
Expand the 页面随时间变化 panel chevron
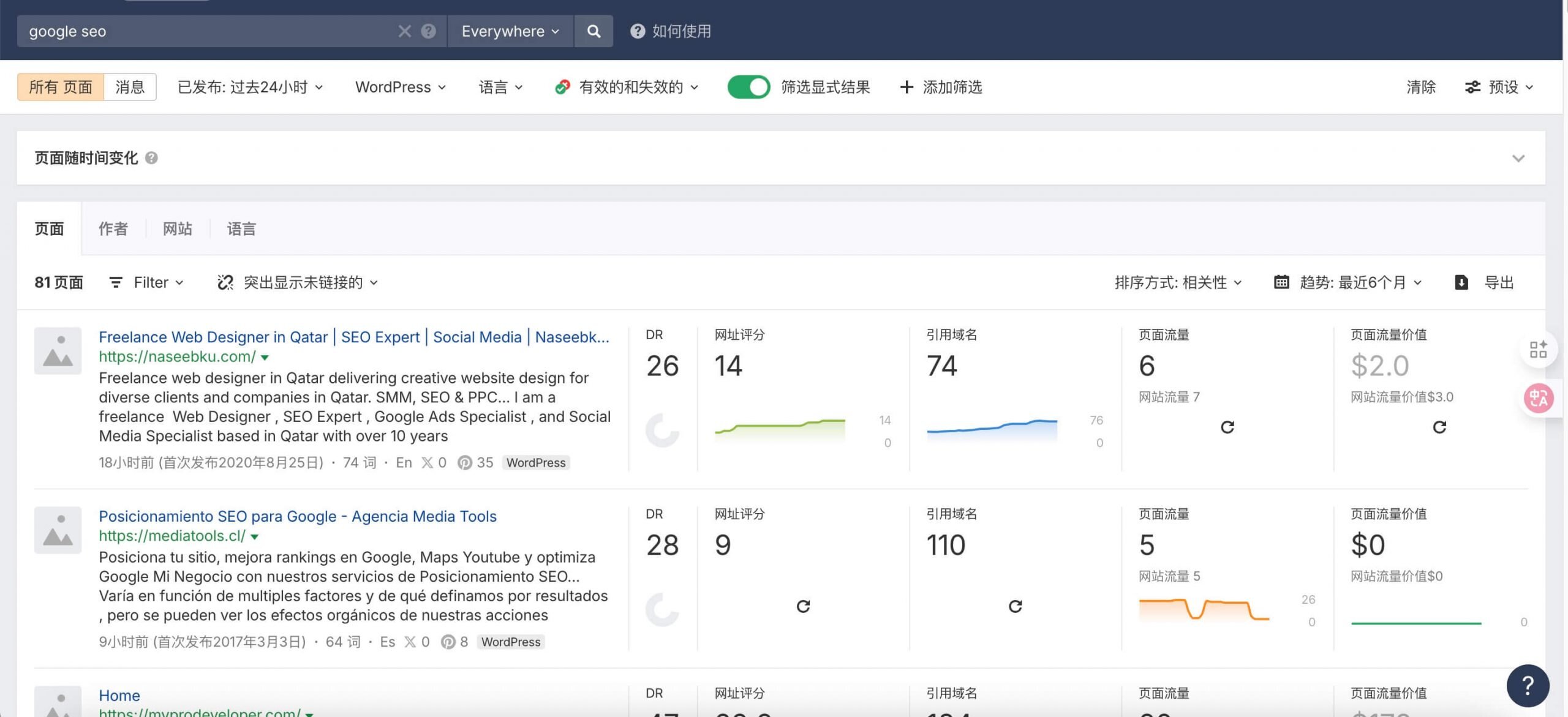(x=1518, y=158)
